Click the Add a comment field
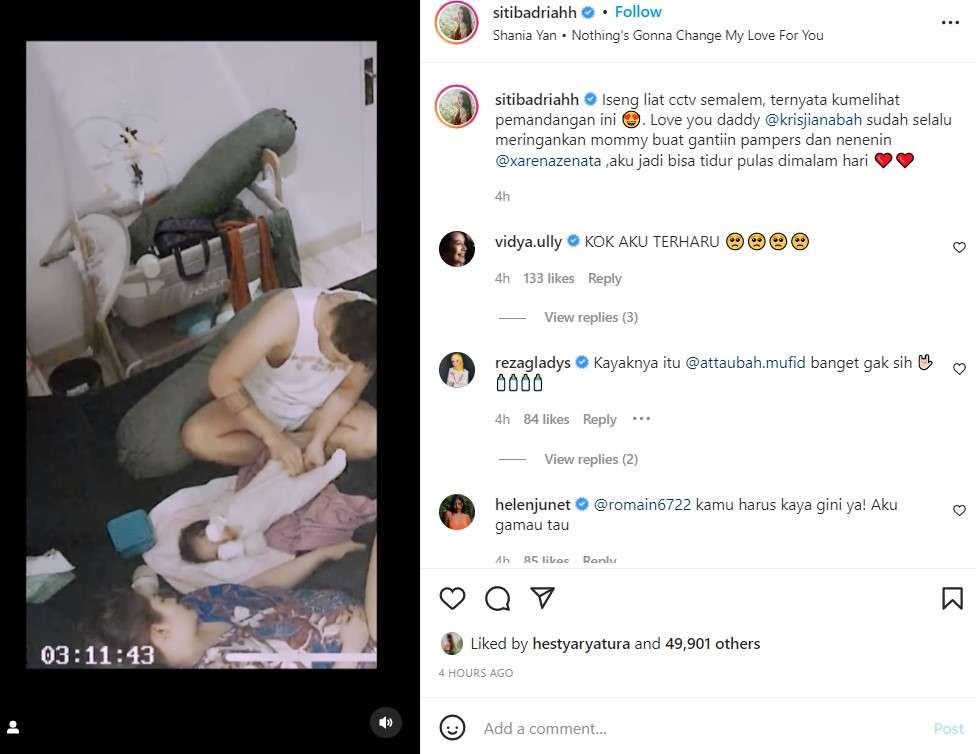Viewport: 976px width, 754px height. pos(690,729)
